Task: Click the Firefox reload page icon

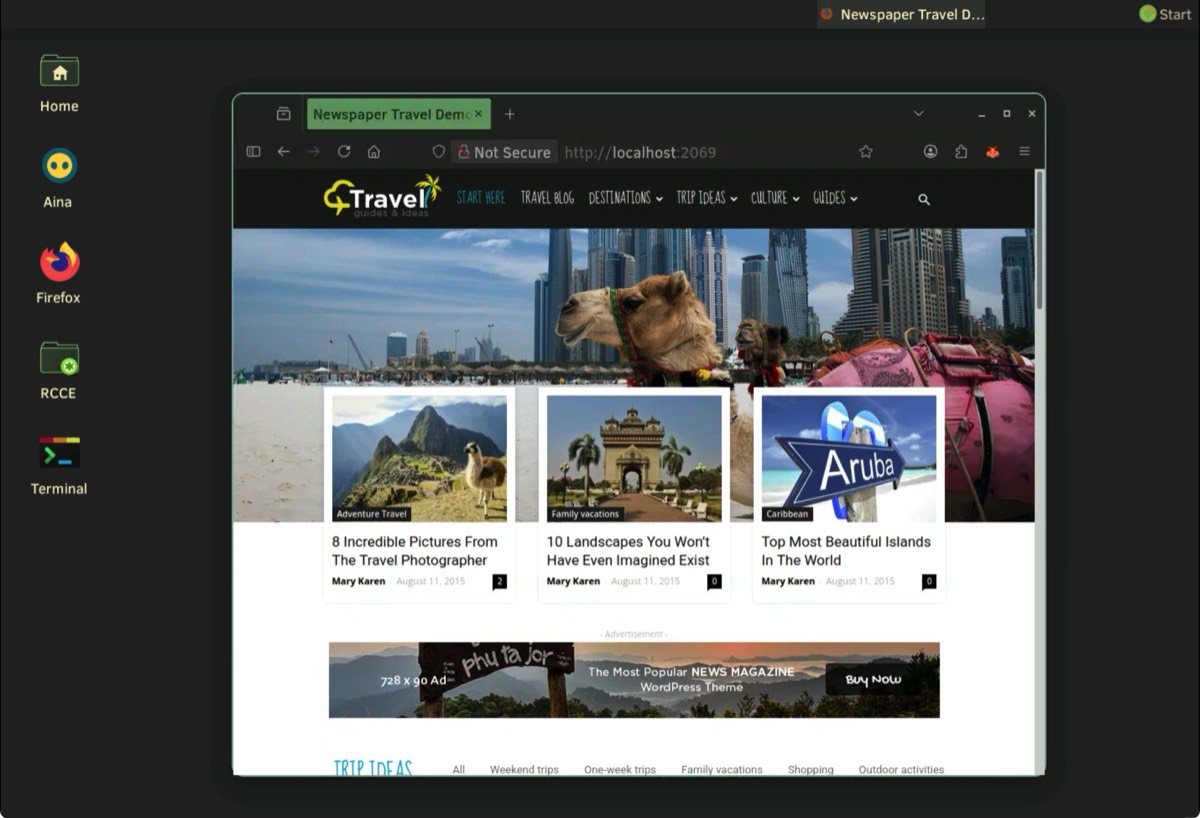Action: [344, 152]
